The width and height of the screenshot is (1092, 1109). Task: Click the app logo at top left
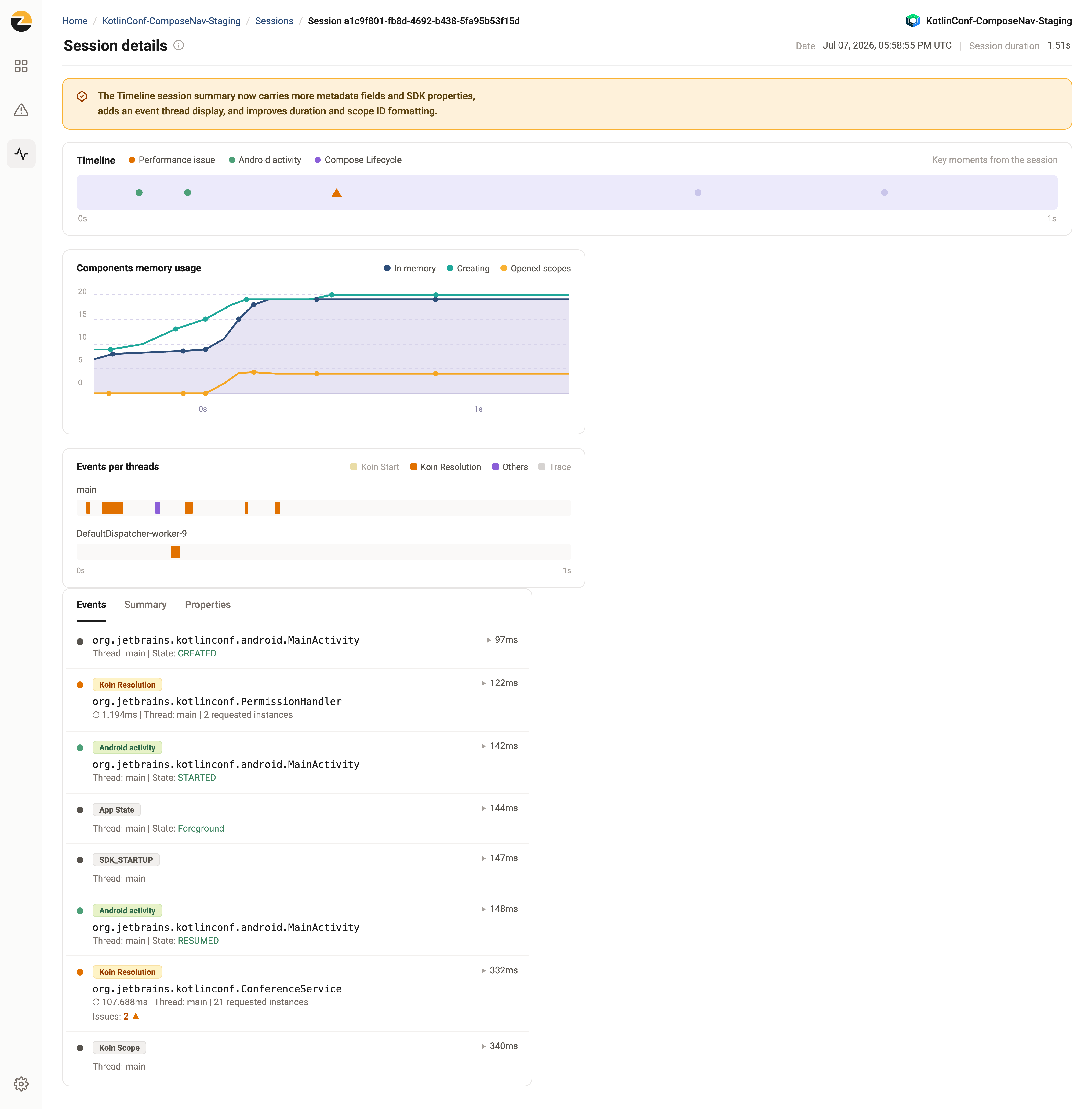[x=21, y=21]
